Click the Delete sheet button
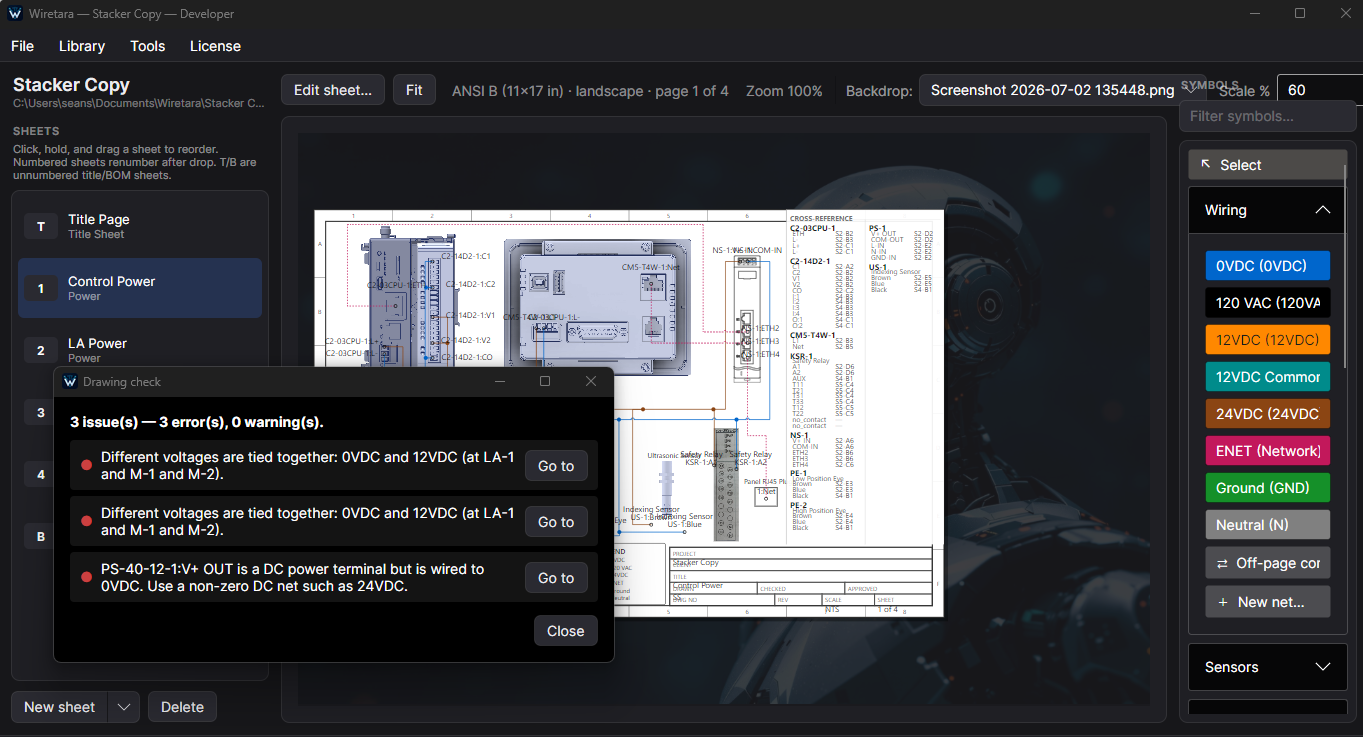The image size is (1363, 737). pos(182,707)
